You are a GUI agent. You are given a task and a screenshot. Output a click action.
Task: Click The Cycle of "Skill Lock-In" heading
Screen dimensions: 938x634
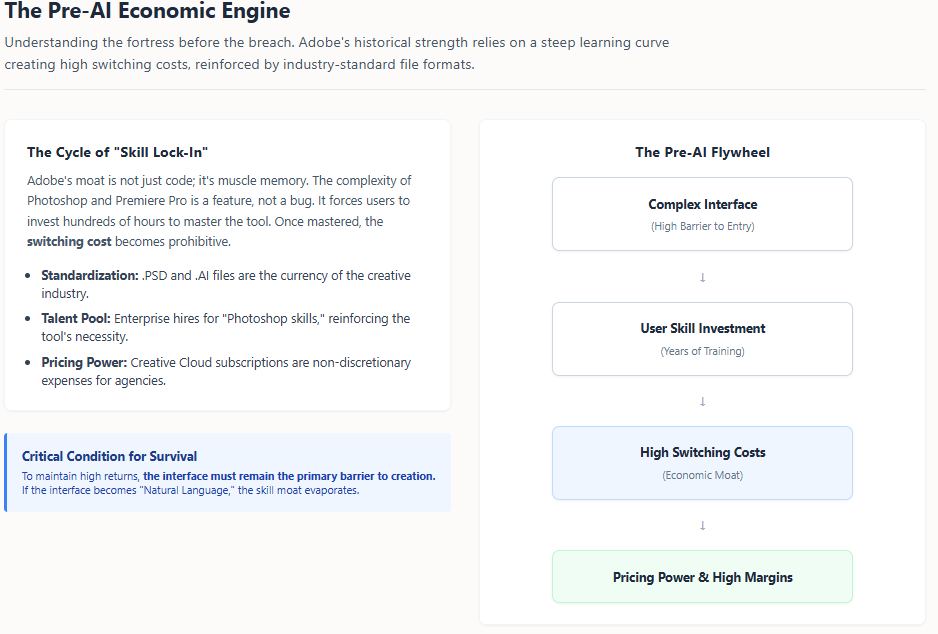[x=117, y=152]
